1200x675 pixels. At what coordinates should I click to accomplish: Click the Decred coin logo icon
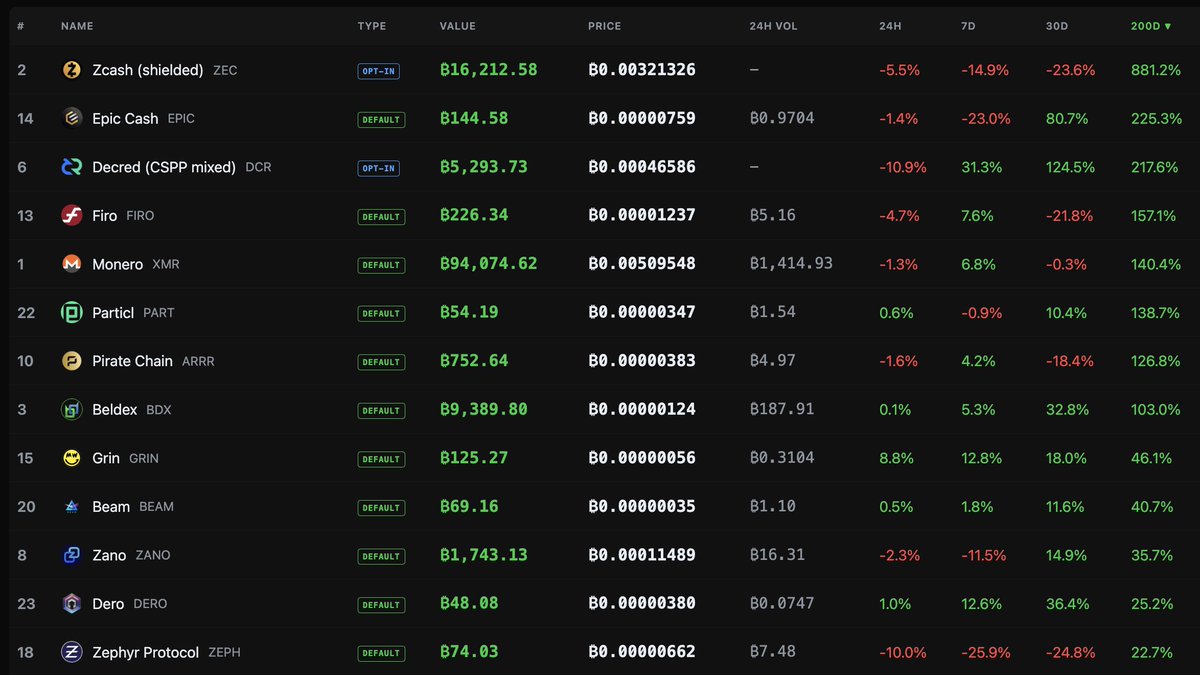click(x=72, y=167)
